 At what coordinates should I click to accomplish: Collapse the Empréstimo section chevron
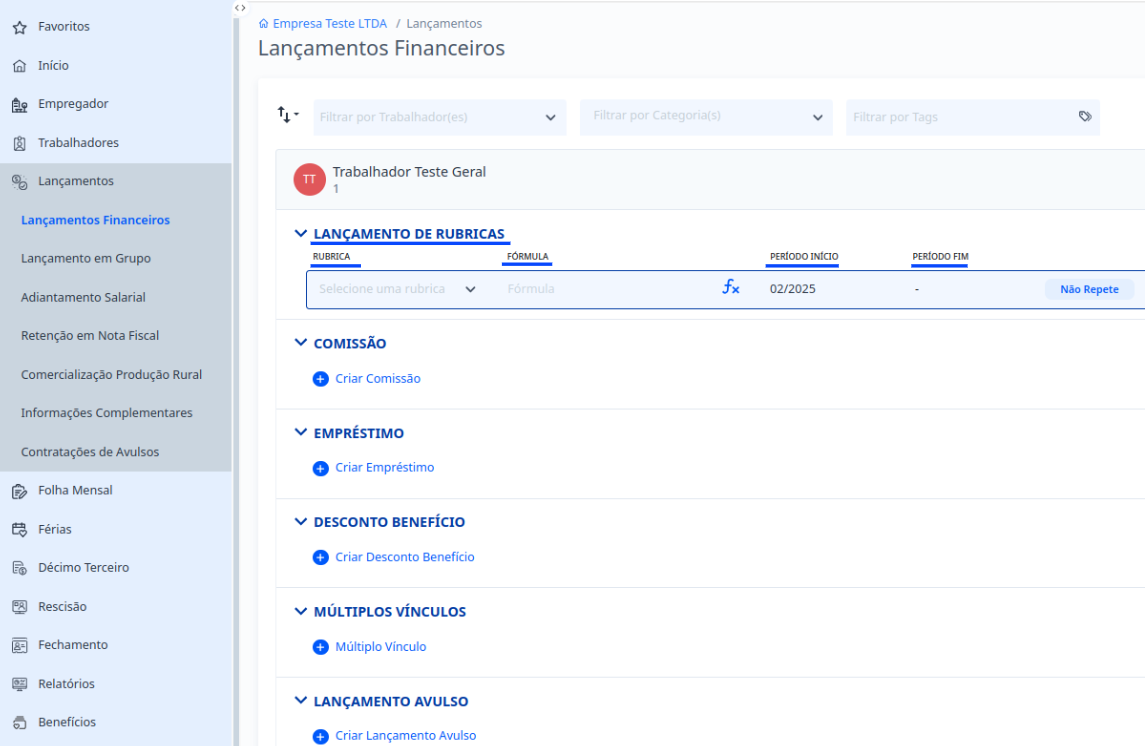point(300,432)
